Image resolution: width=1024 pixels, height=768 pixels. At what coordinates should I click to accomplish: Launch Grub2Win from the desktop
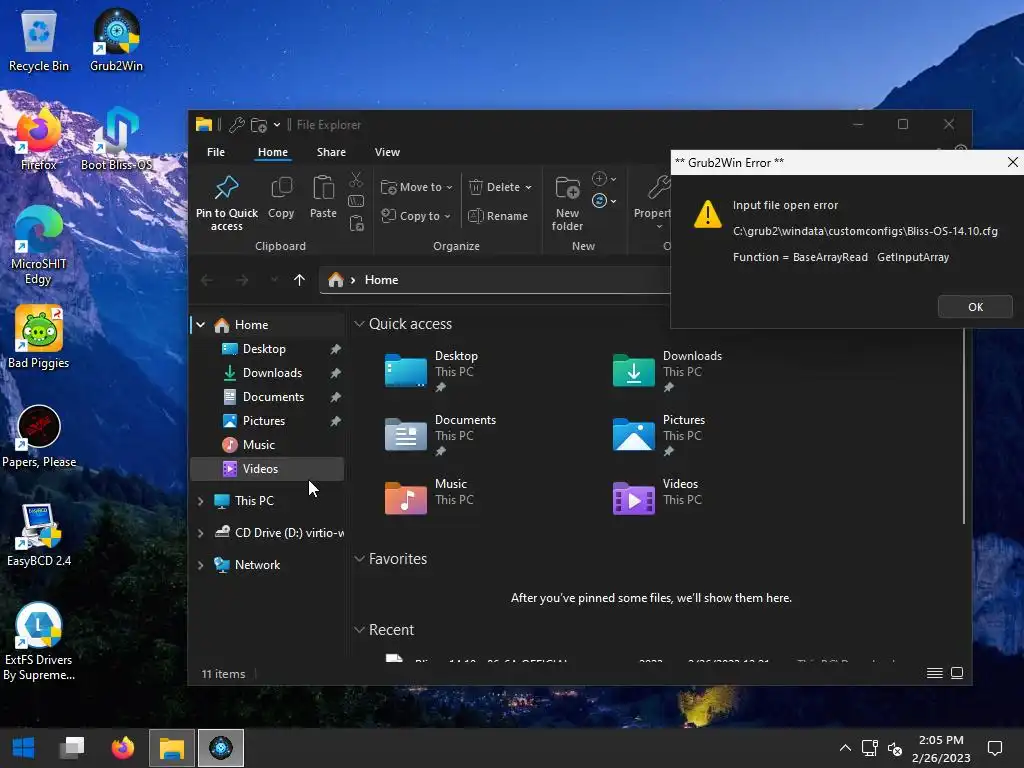116,41
